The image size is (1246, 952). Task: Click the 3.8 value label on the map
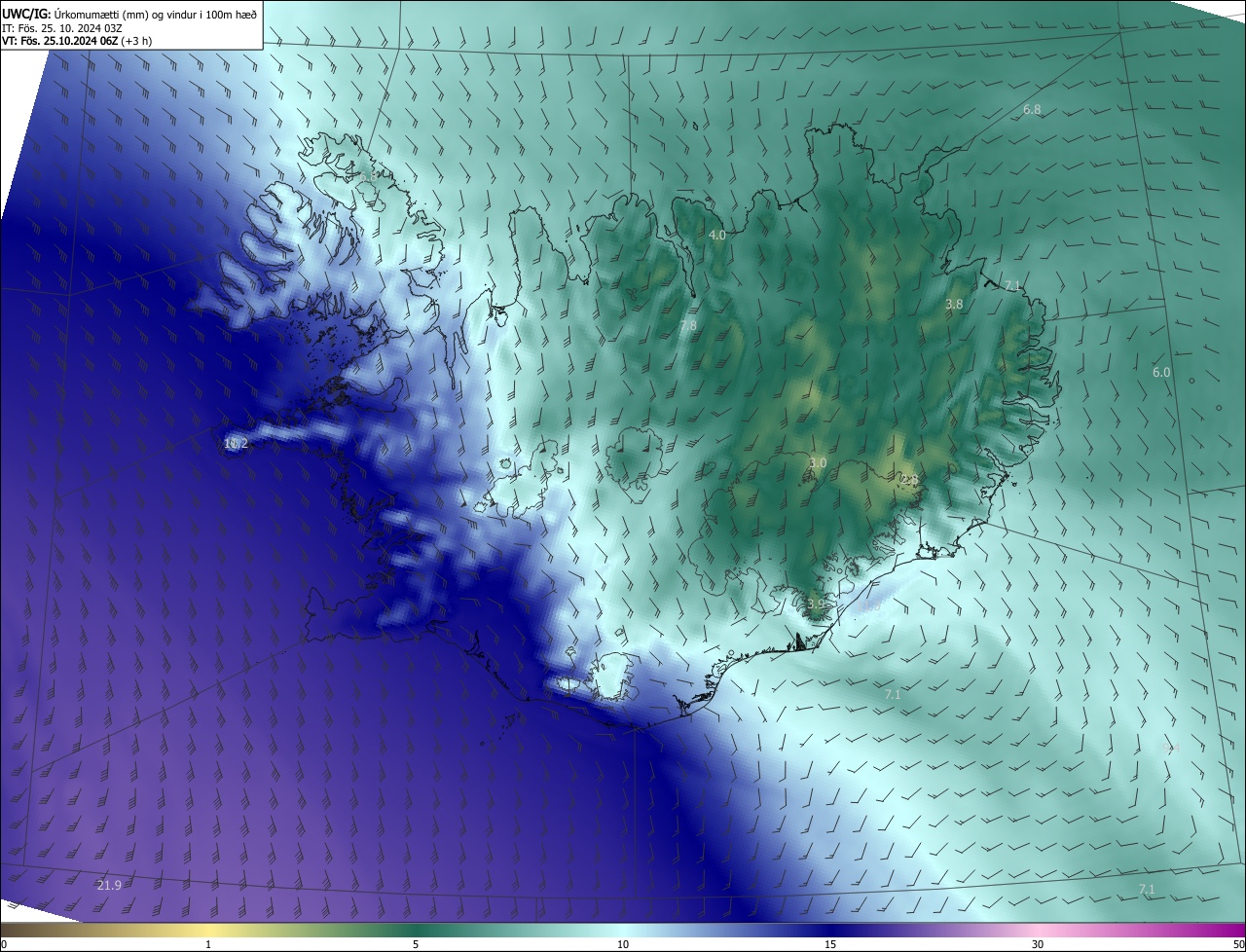[954, 305]
